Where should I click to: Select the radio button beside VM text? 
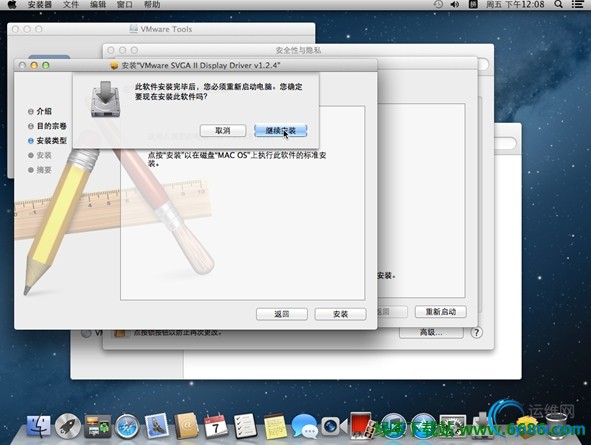point(86,333)
